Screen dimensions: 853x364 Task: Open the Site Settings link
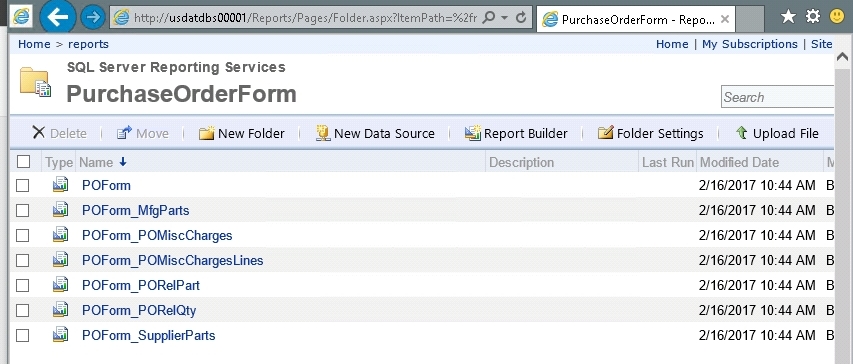pyautogui.click(x=822, y=44)
